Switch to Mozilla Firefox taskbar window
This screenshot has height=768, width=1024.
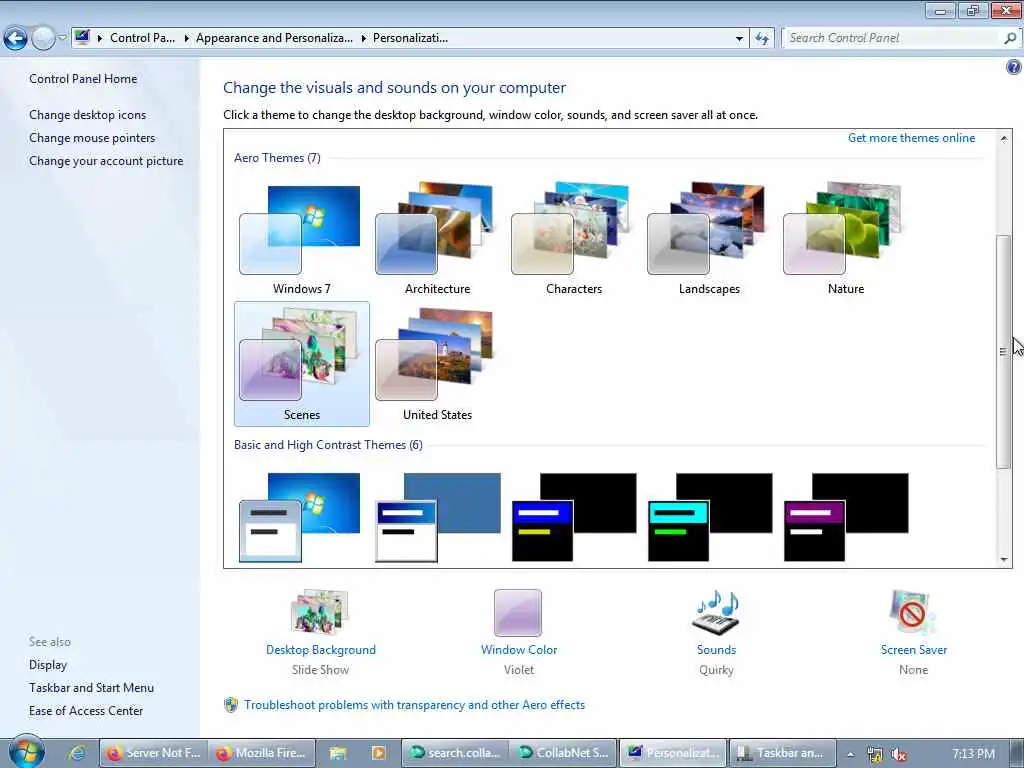pos(263,753)
